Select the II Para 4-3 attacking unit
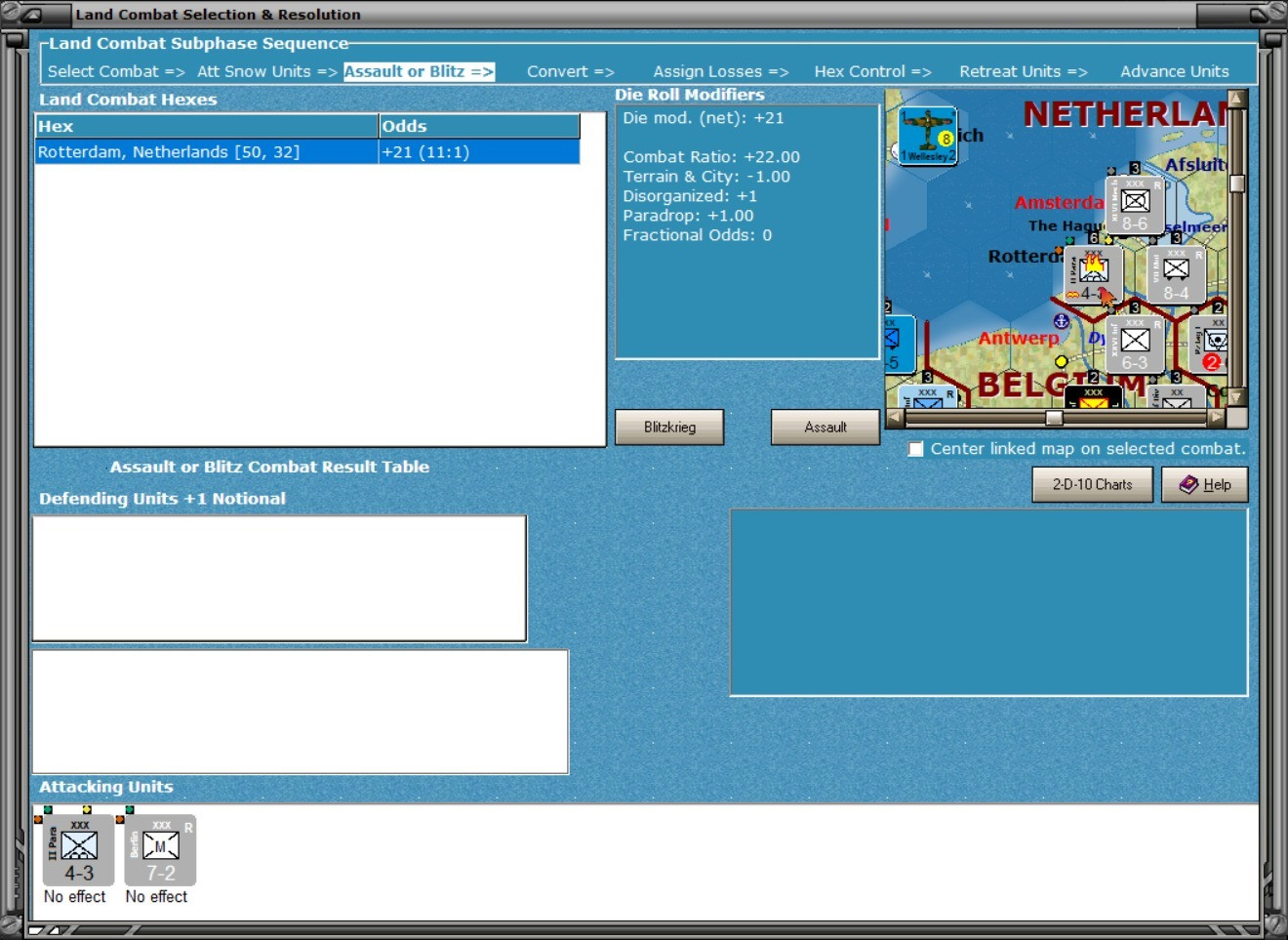 click(79, 850)
